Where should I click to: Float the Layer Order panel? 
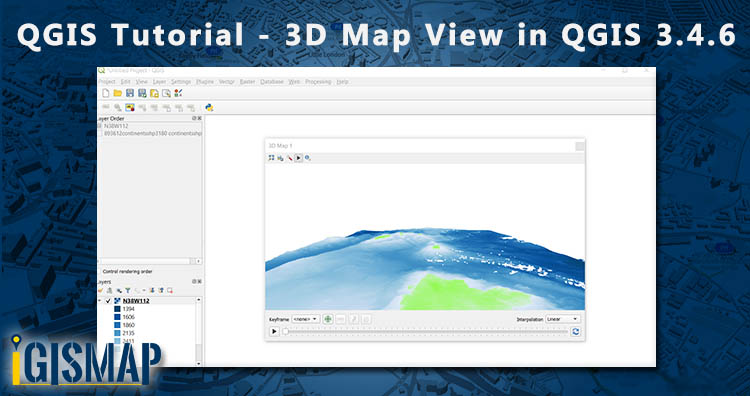pyautogui.click(x=194, y=118)
